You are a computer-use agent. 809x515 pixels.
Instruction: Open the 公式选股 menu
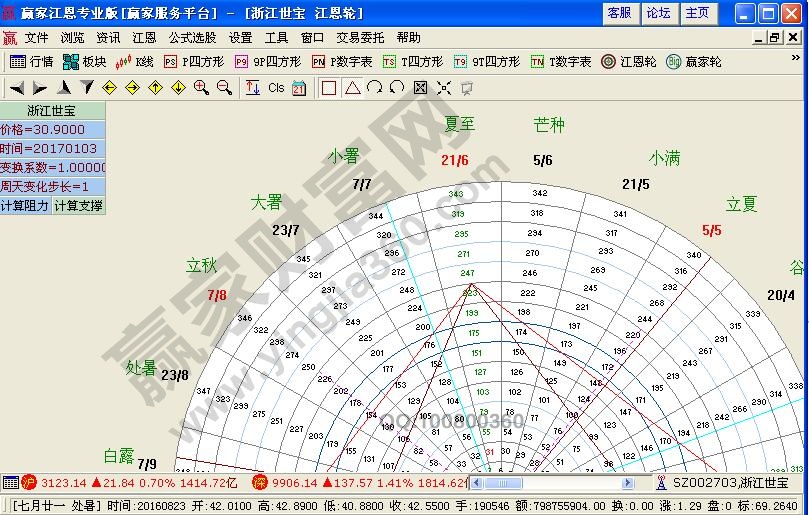[x=192, y=38]
